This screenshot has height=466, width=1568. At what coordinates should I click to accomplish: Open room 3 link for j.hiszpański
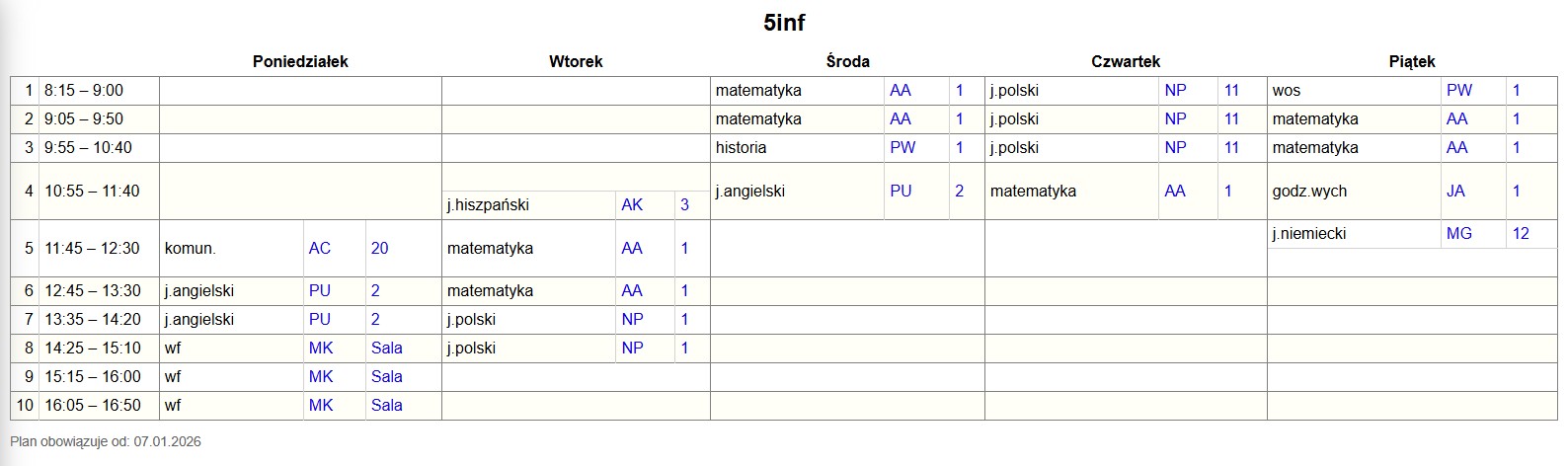684,204
